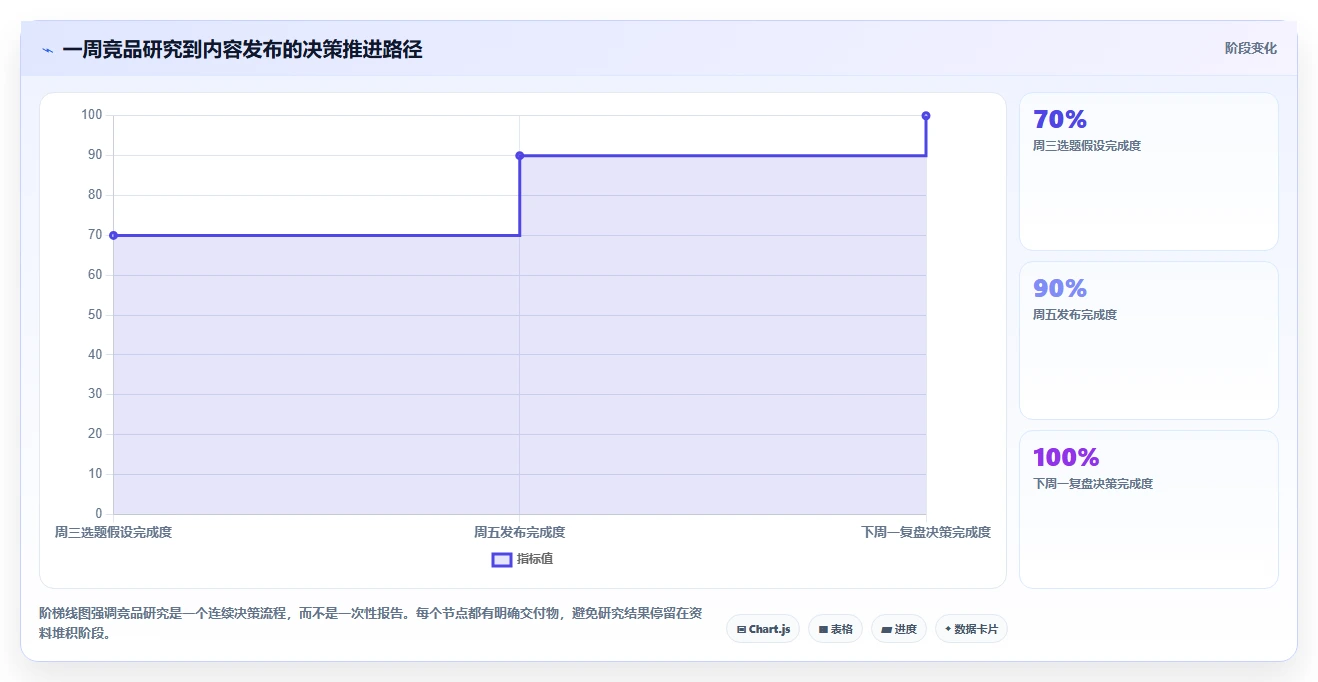Select the 数据卡片 tag pill

pos(971,629)
